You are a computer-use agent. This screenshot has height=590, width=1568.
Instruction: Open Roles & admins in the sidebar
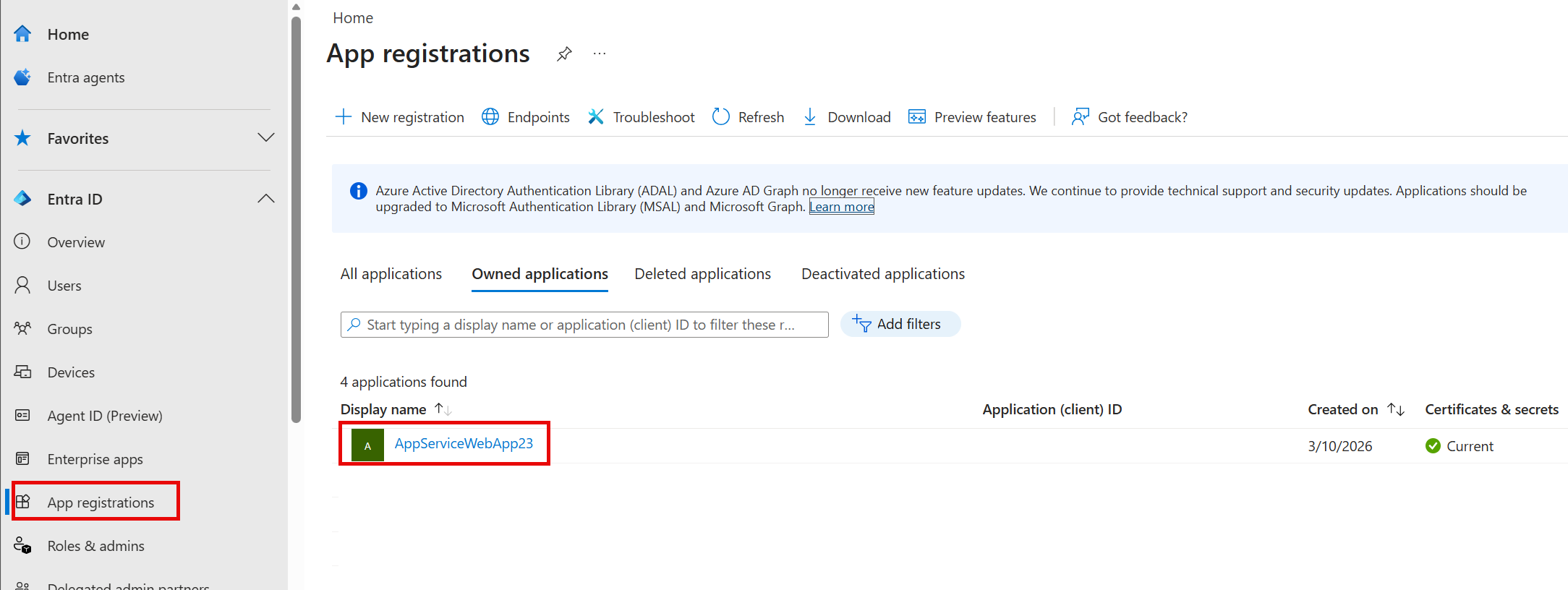[95, 546]
